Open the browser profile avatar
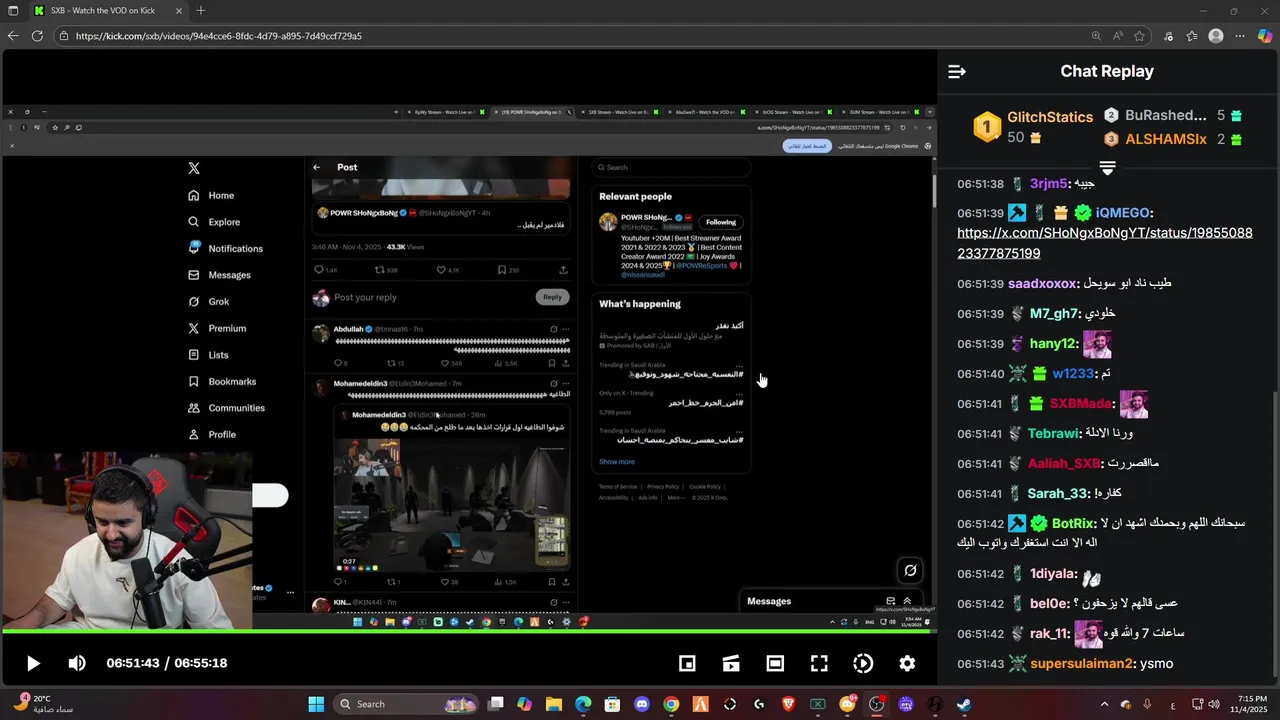1280x720 pixels. [1216, 36]
